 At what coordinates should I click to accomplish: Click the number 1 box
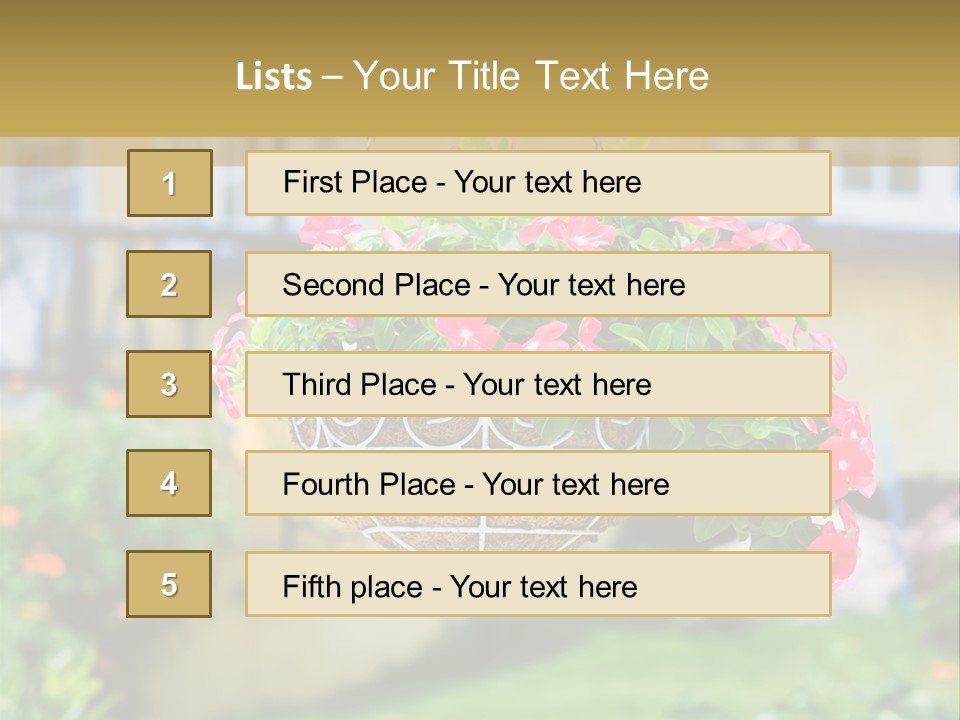point(169,183)
